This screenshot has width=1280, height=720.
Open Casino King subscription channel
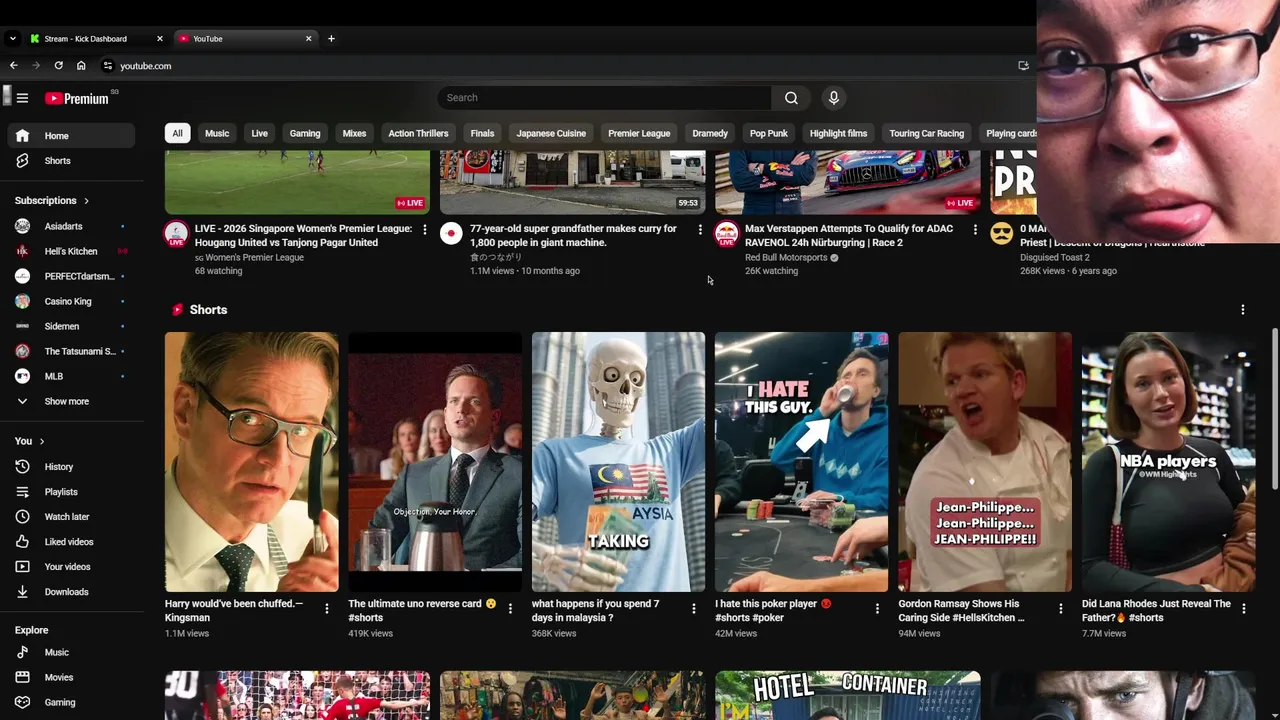(x=71, y=301)
